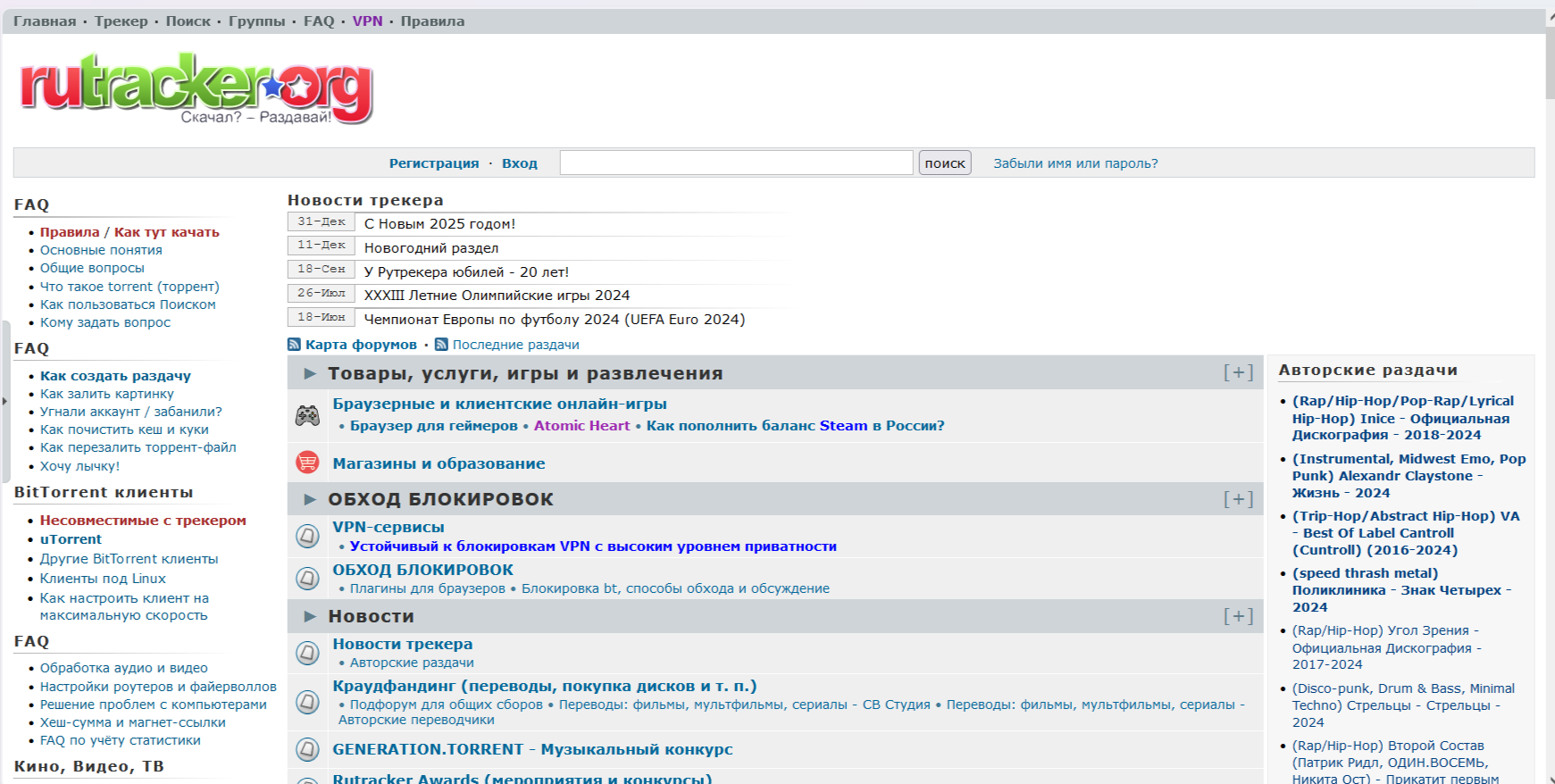
Task: Open FAQ in the top menu
Action: click(x=319, y=21)
